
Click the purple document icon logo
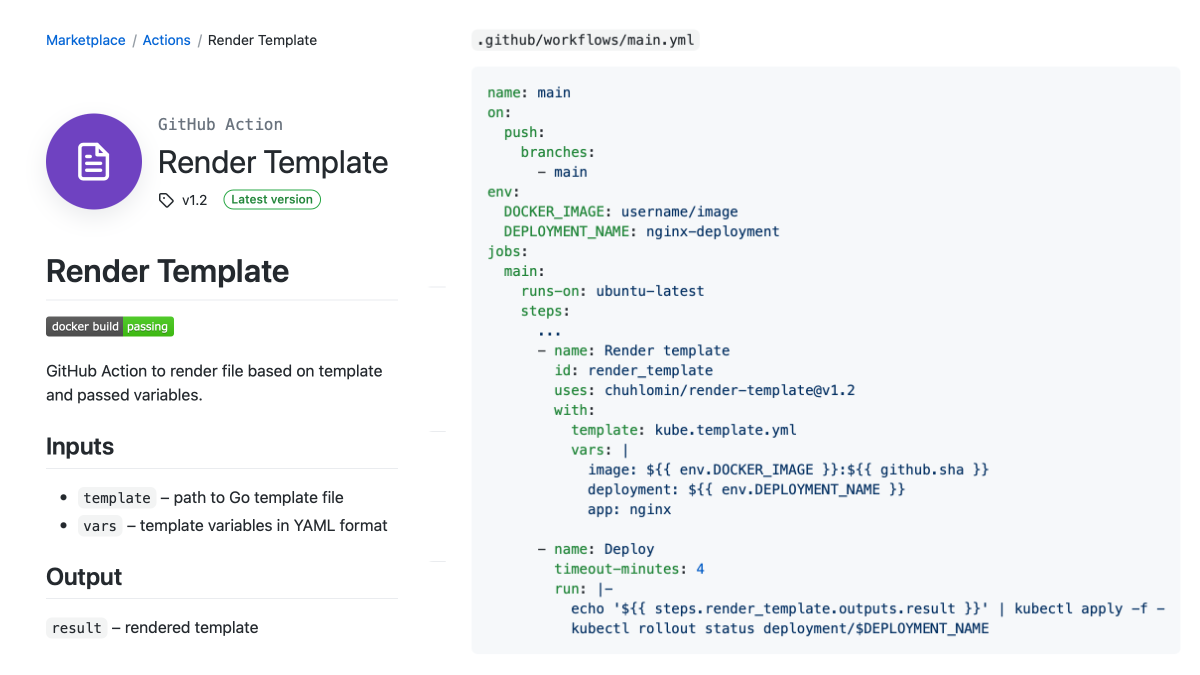pos(93,161)
